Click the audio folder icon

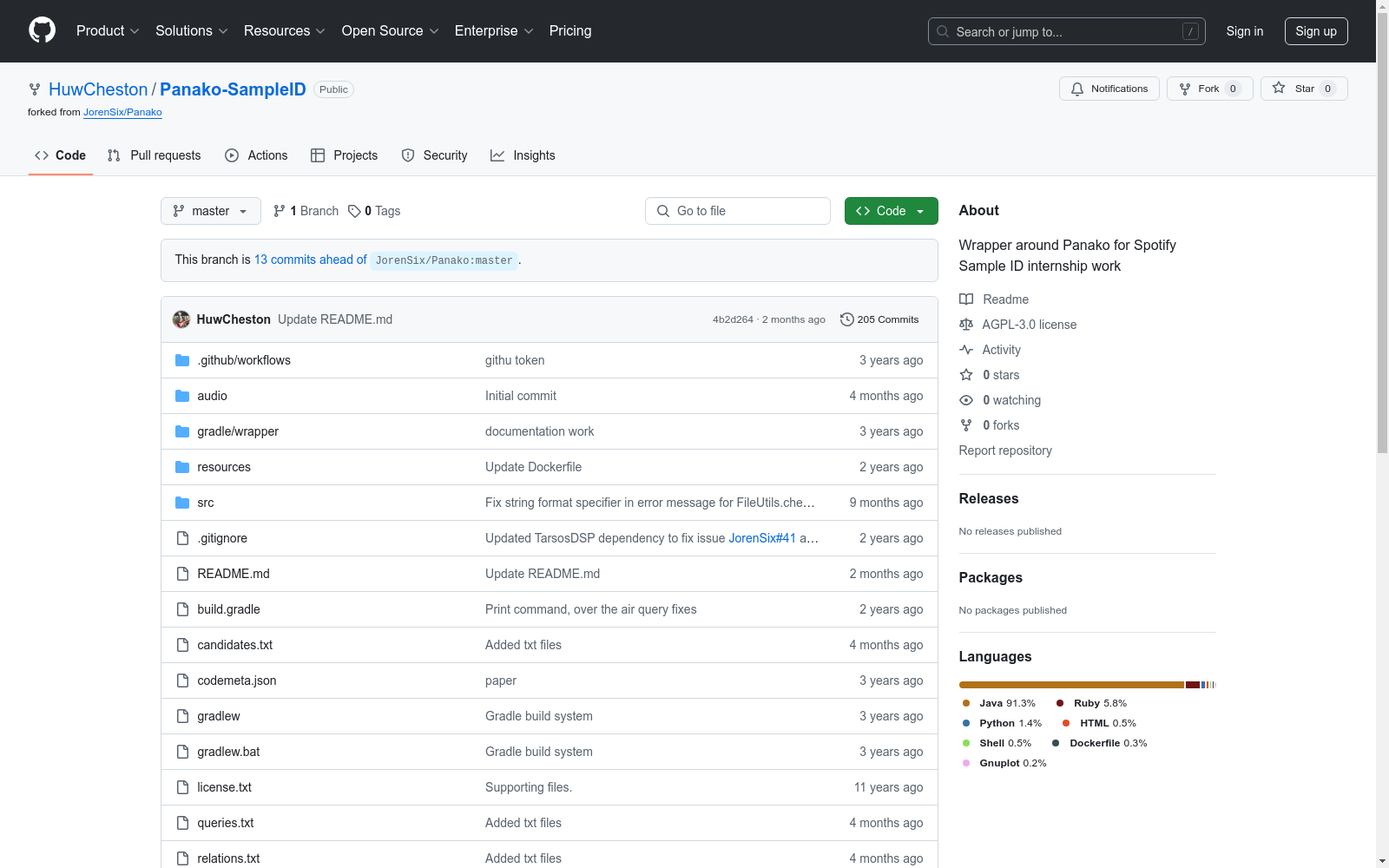pyautogui.click(x=182, y=396)
